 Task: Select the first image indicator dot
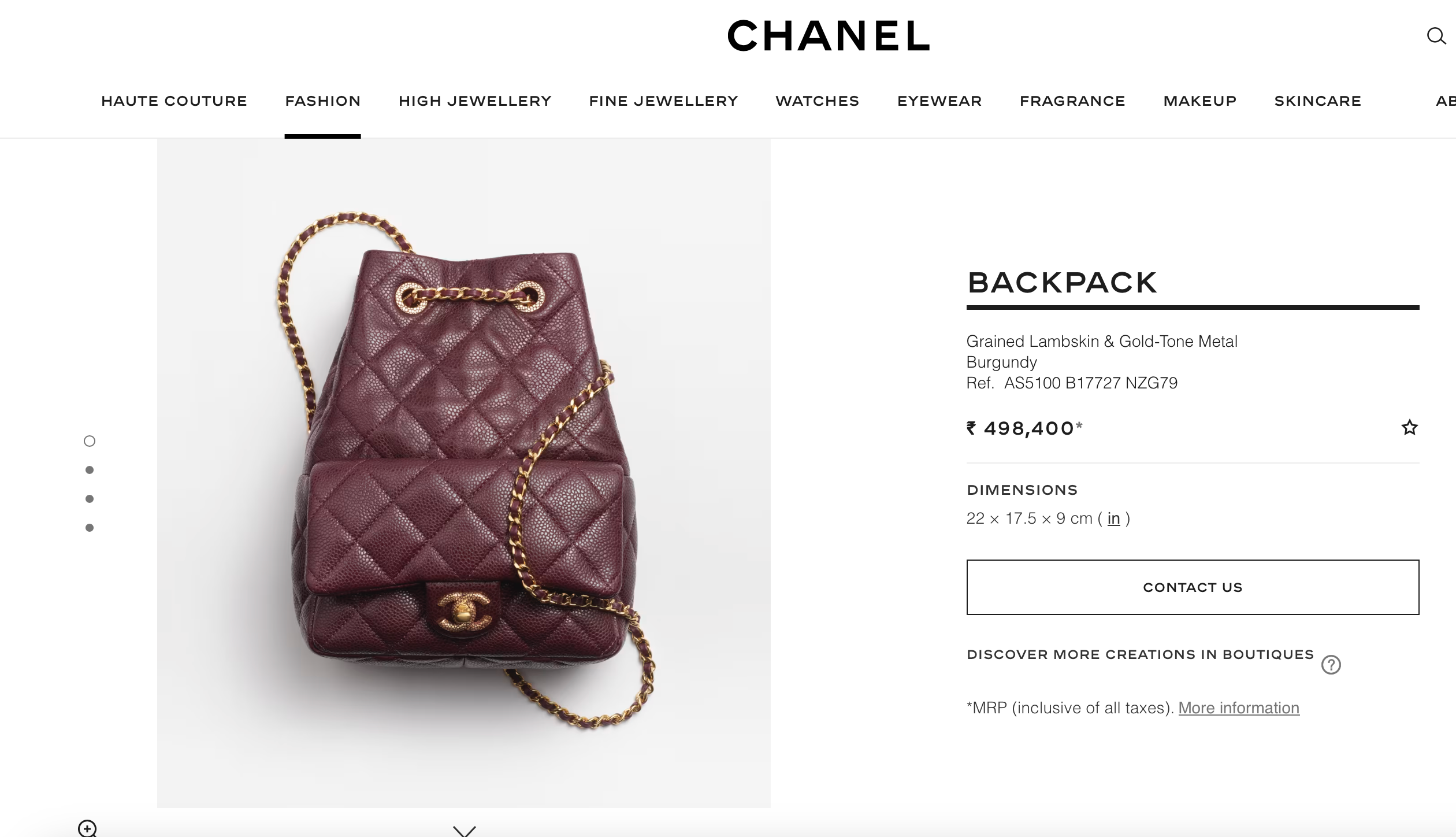click(x=90, y=441)
